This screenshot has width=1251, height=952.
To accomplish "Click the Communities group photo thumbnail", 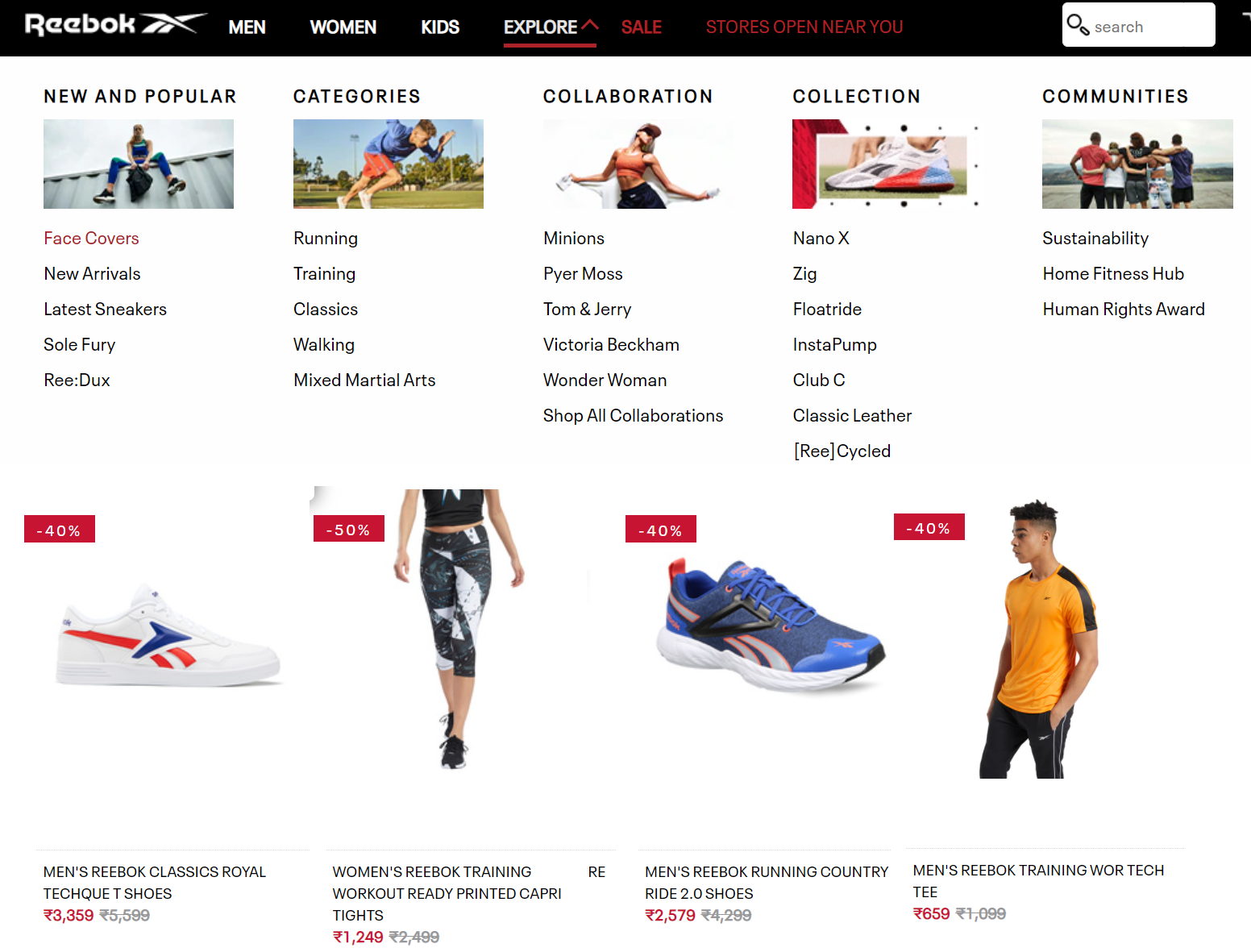I will (1137, 164).
